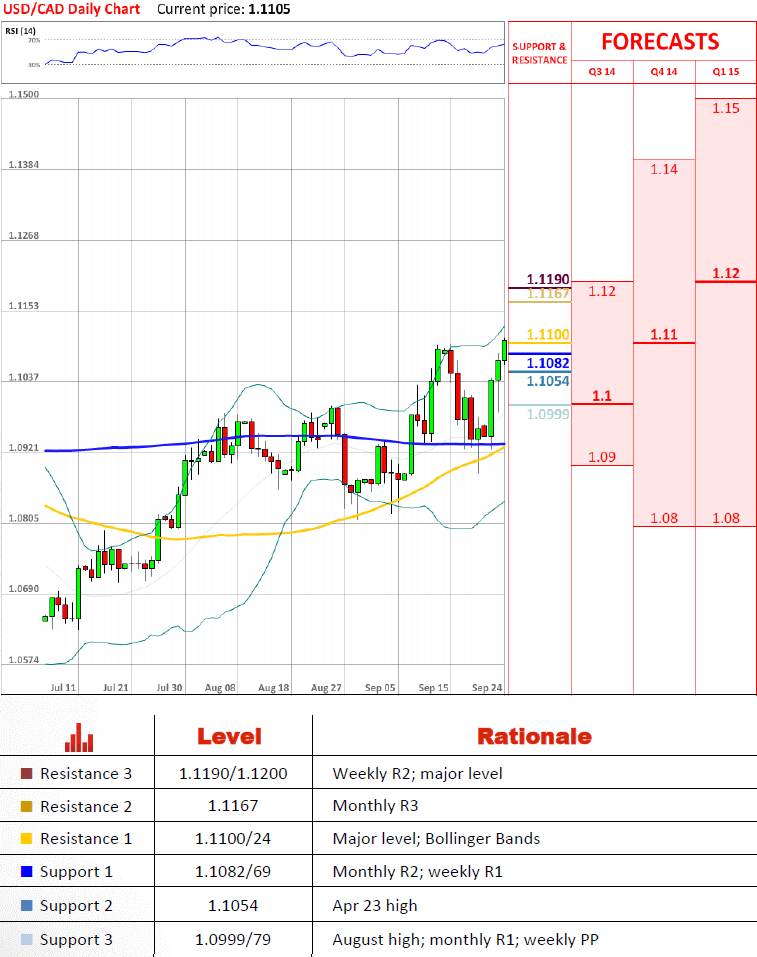Screen dimensions: 757x957
Task: Click 'Weekly R2; major level' rationale
Action: (x=418, y=773)
